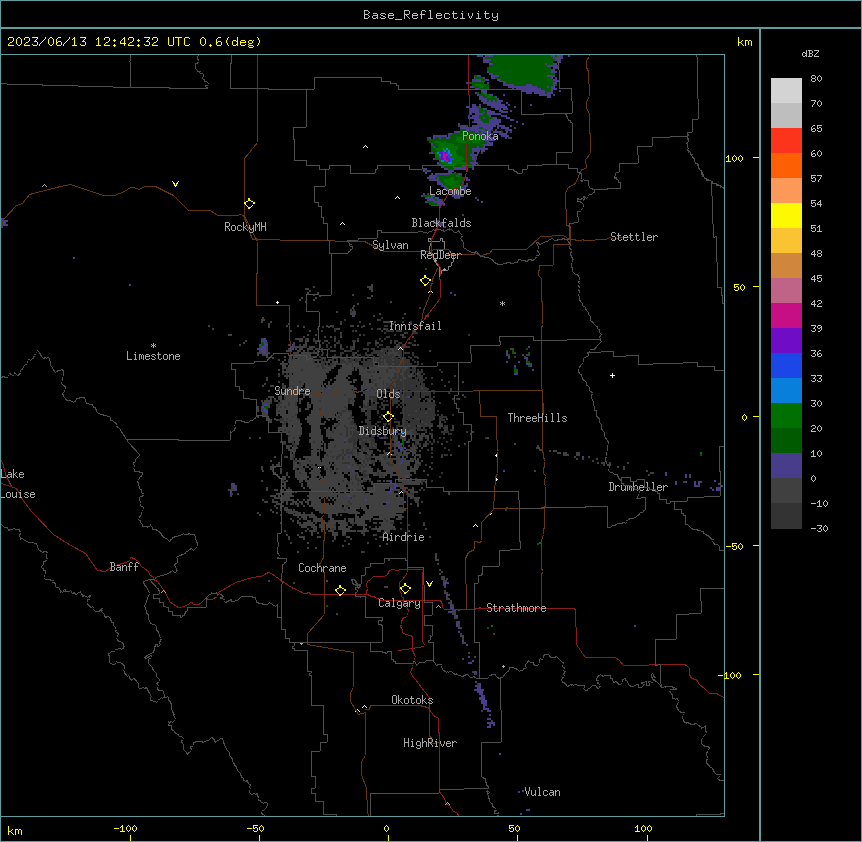The height and width of the screenshot is (842, 862).
Task: Click the yellow diamond marker below Olds
Action: click(388, 416)
